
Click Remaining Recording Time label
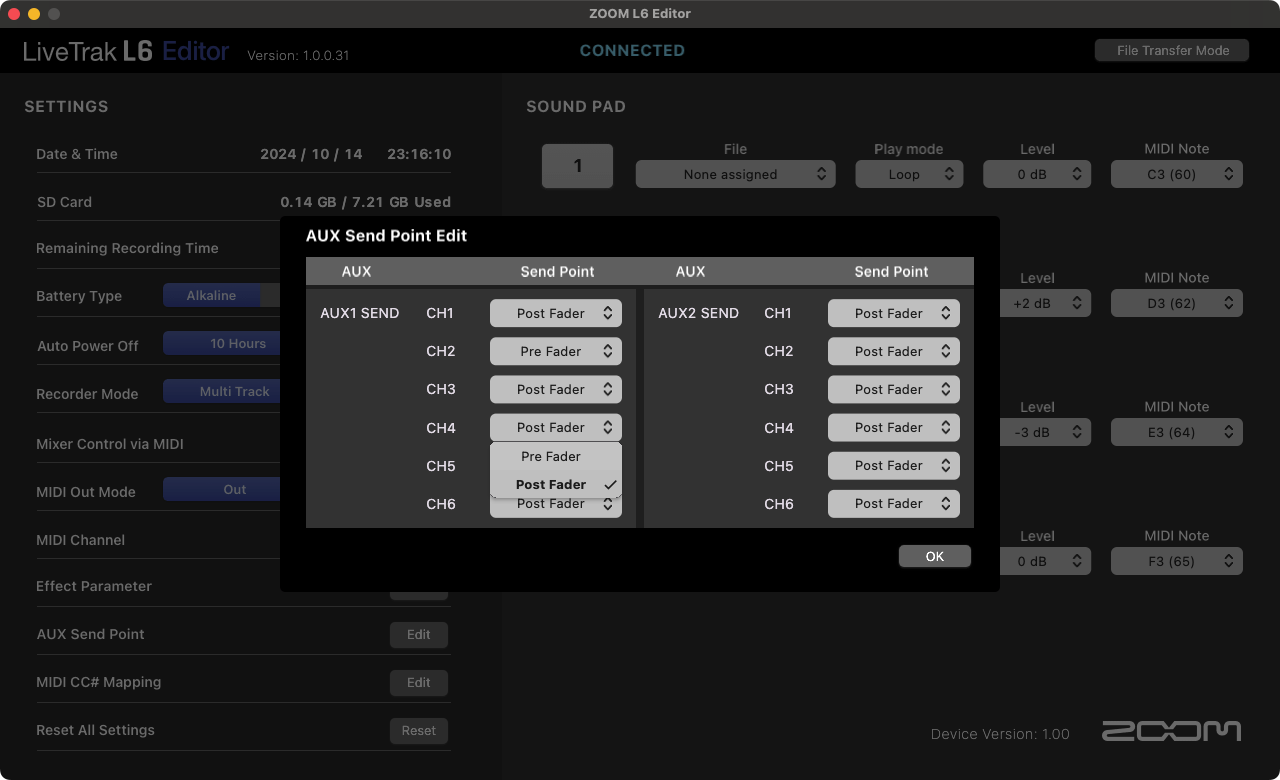tap(127, 248)
